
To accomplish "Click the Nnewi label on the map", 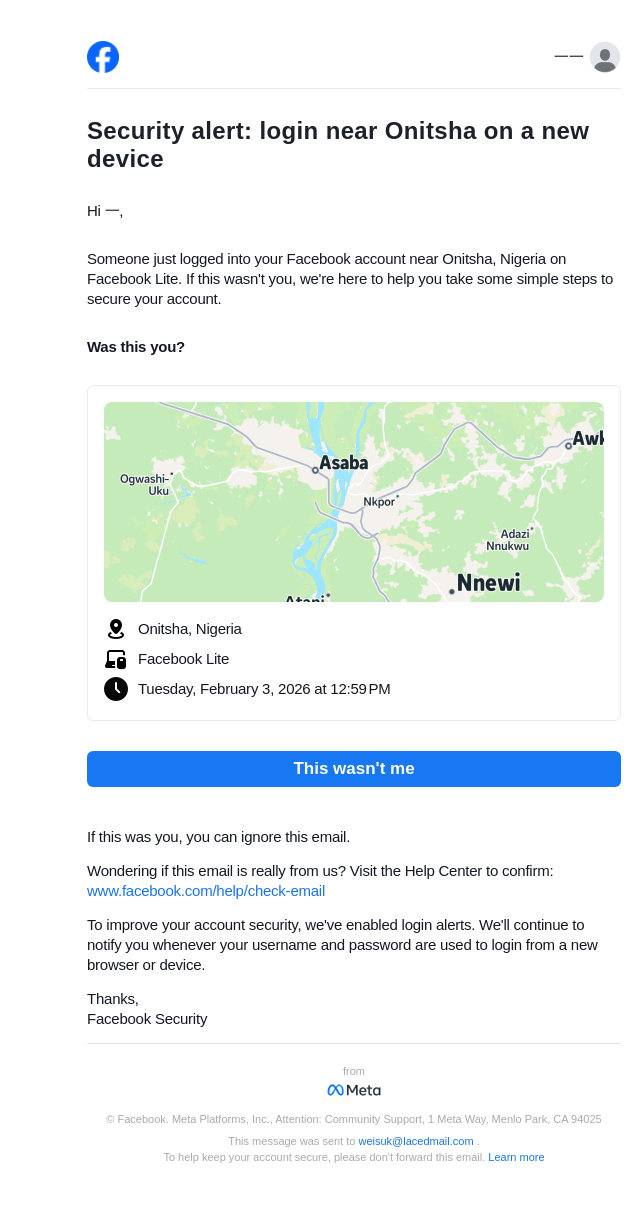I will (x=489, y=583).
